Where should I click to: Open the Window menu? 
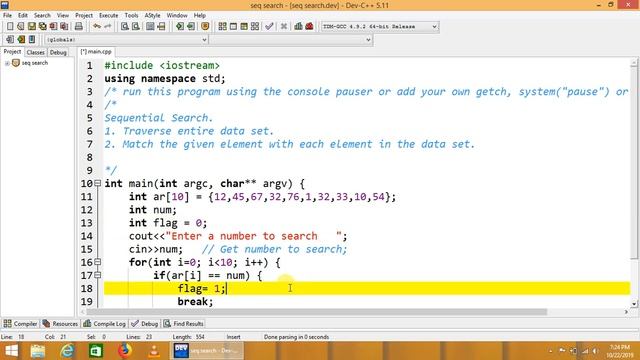pos(177,16)
